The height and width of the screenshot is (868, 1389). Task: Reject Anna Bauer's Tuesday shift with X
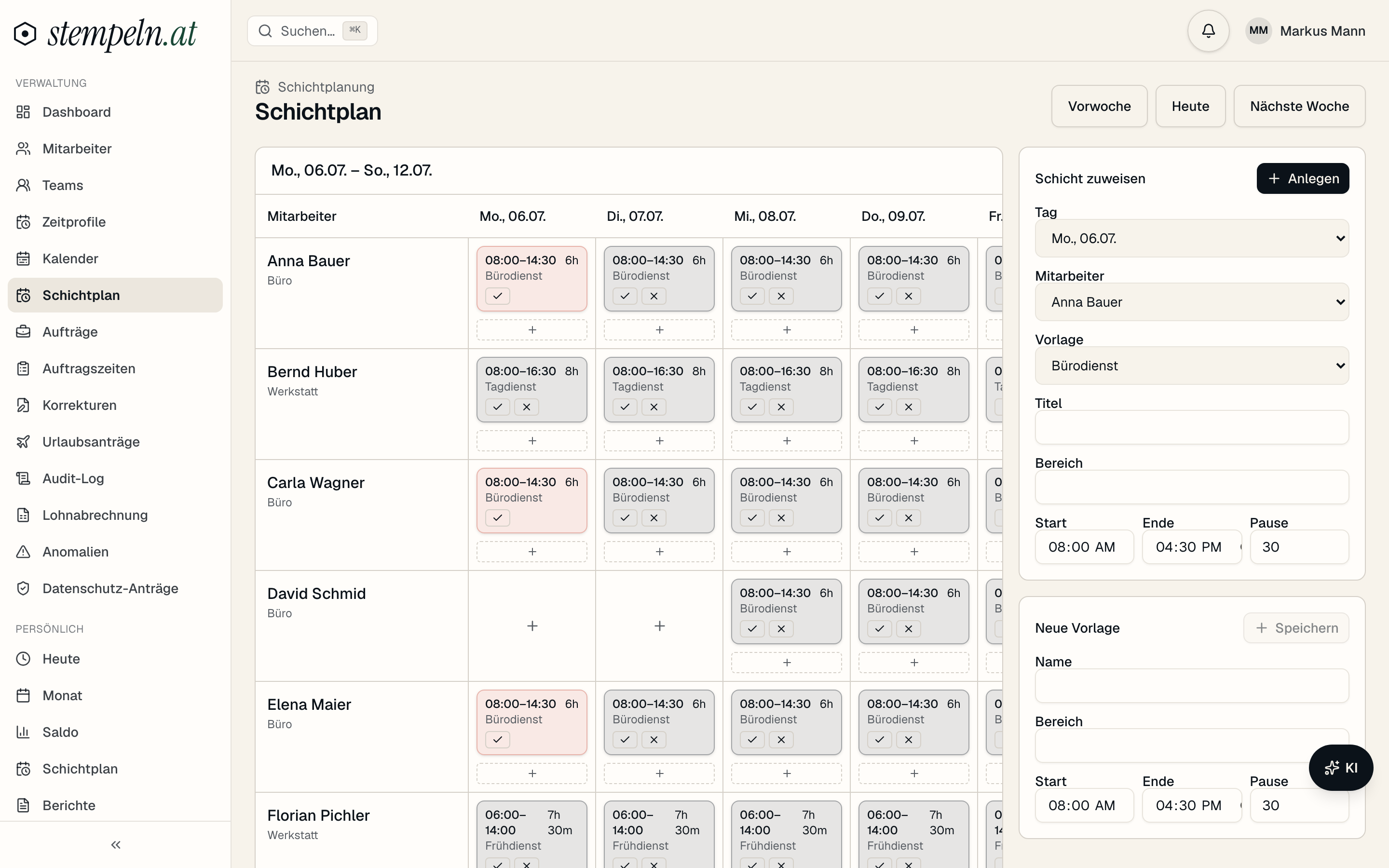coord(654,296)
